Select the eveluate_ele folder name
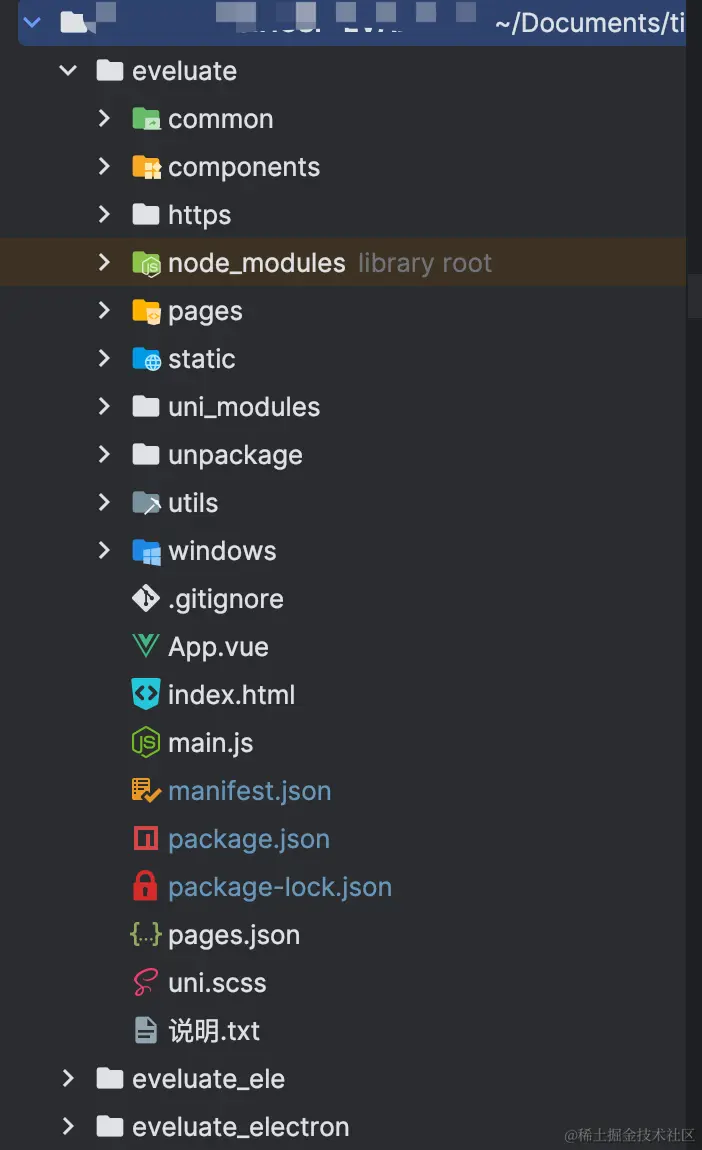 208,1078
